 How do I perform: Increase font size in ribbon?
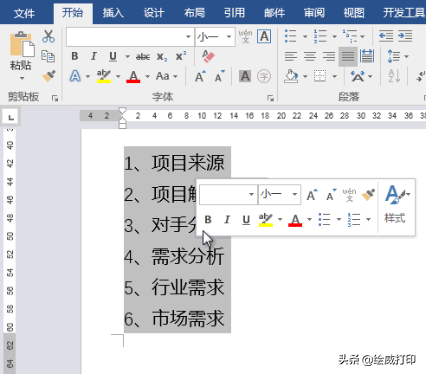pyautogui.click(x=200, y=76)
